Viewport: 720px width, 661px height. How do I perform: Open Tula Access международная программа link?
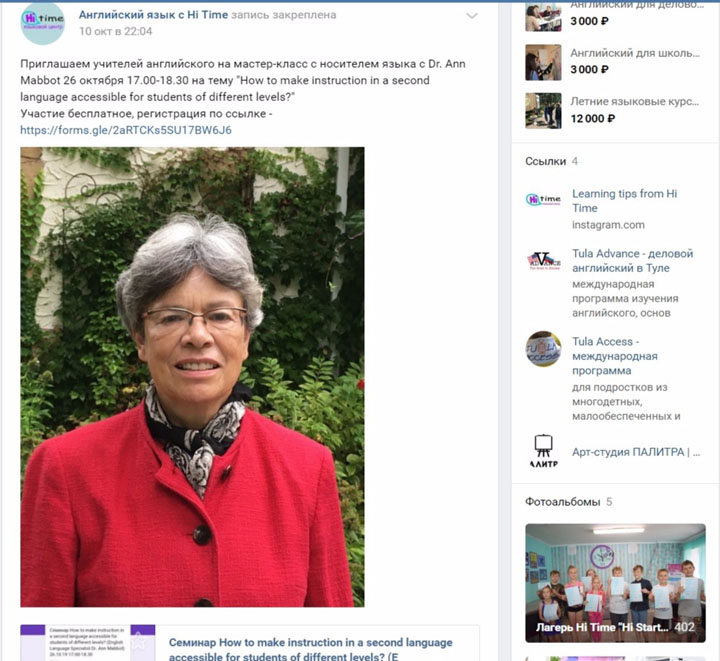(614, 356)
